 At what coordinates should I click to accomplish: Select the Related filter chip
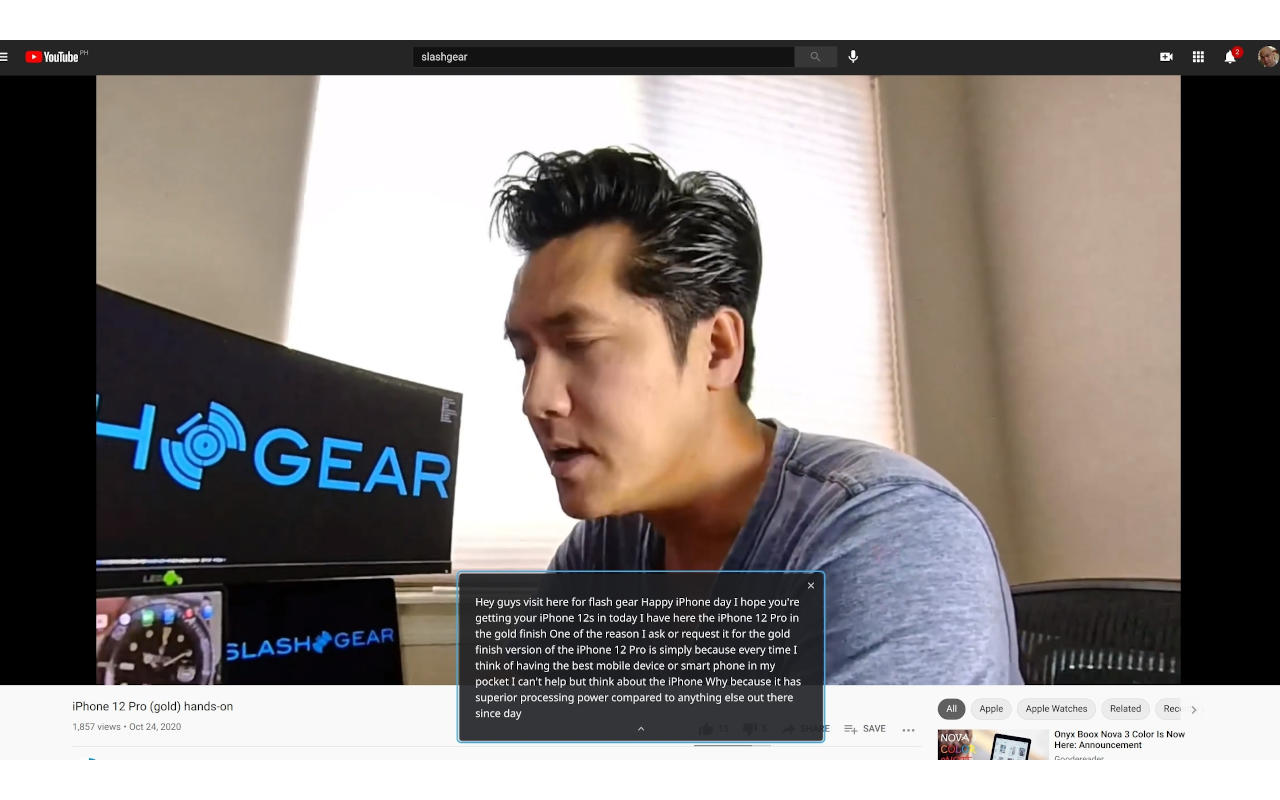tap(1125, 709)
